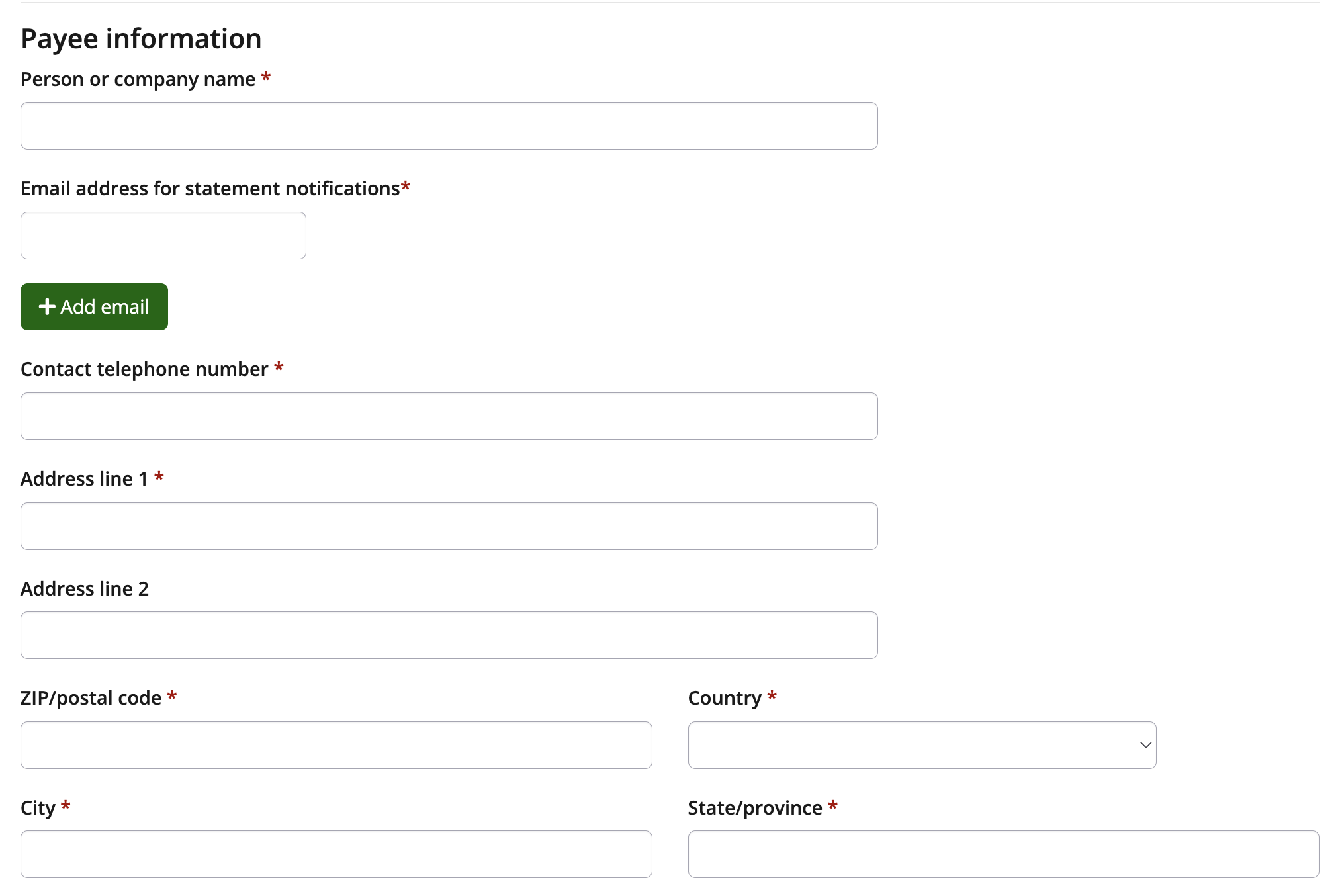The height and width of the screenshot is (896, 1342).
Task: Click into the Address line 1 box
Action: (449, 526)
